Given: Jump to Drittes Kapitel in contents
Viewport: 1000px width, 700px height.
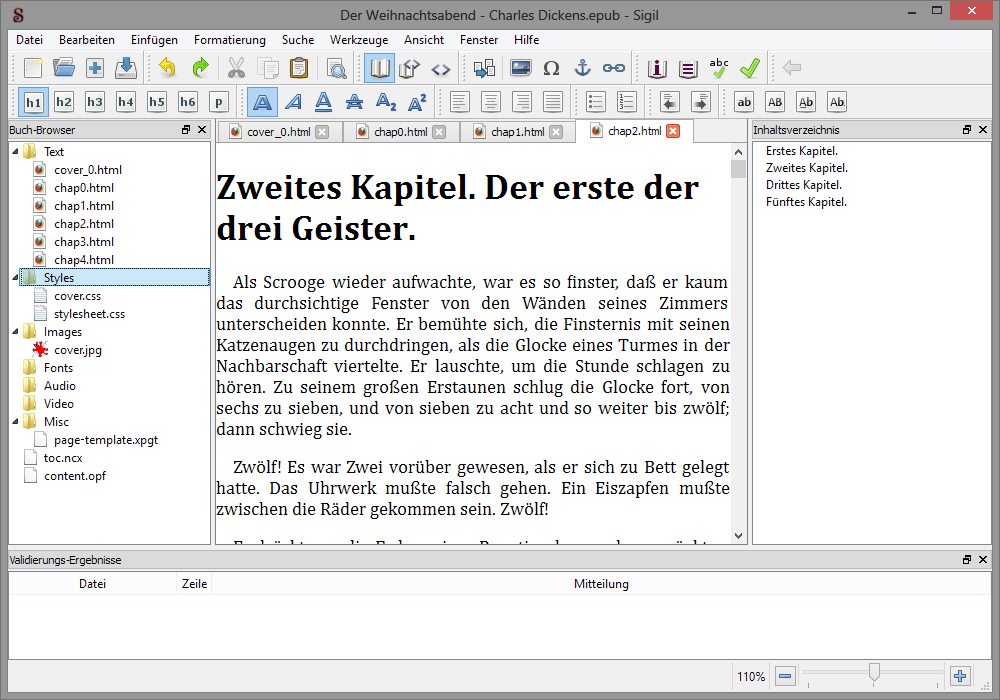Looking at the screenshot, I should pyautogui.click(x=804, y=185).
